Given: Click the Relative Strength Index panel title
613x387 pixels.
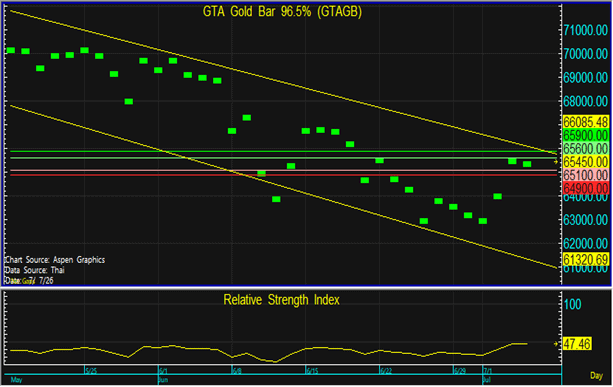Looking at the screenshot, I should pos(281,300).
